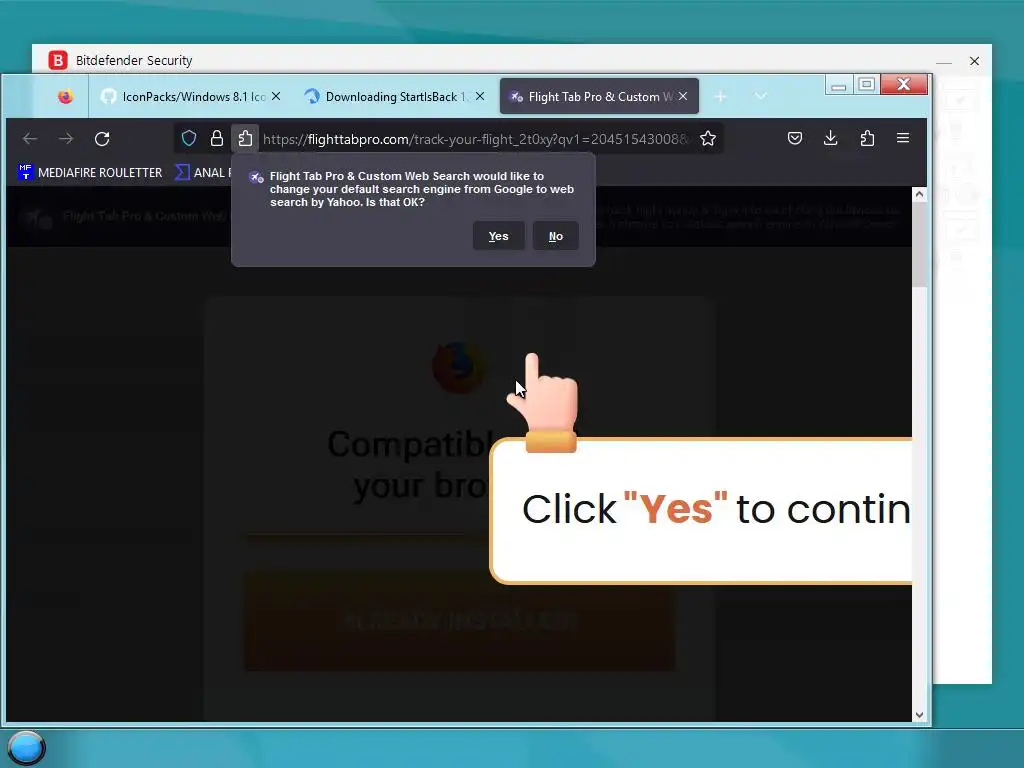This screenshot has height=768, width=1024.
Task: Open a new tab with plus button
Action: click(720, 97)
